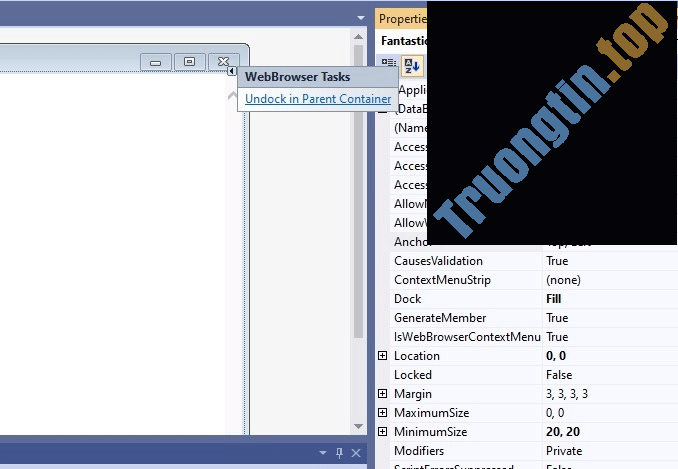Open the designer document list dropdown arrow
The height and width of the screenshot is (469, 678).
[x=361, y=18]
